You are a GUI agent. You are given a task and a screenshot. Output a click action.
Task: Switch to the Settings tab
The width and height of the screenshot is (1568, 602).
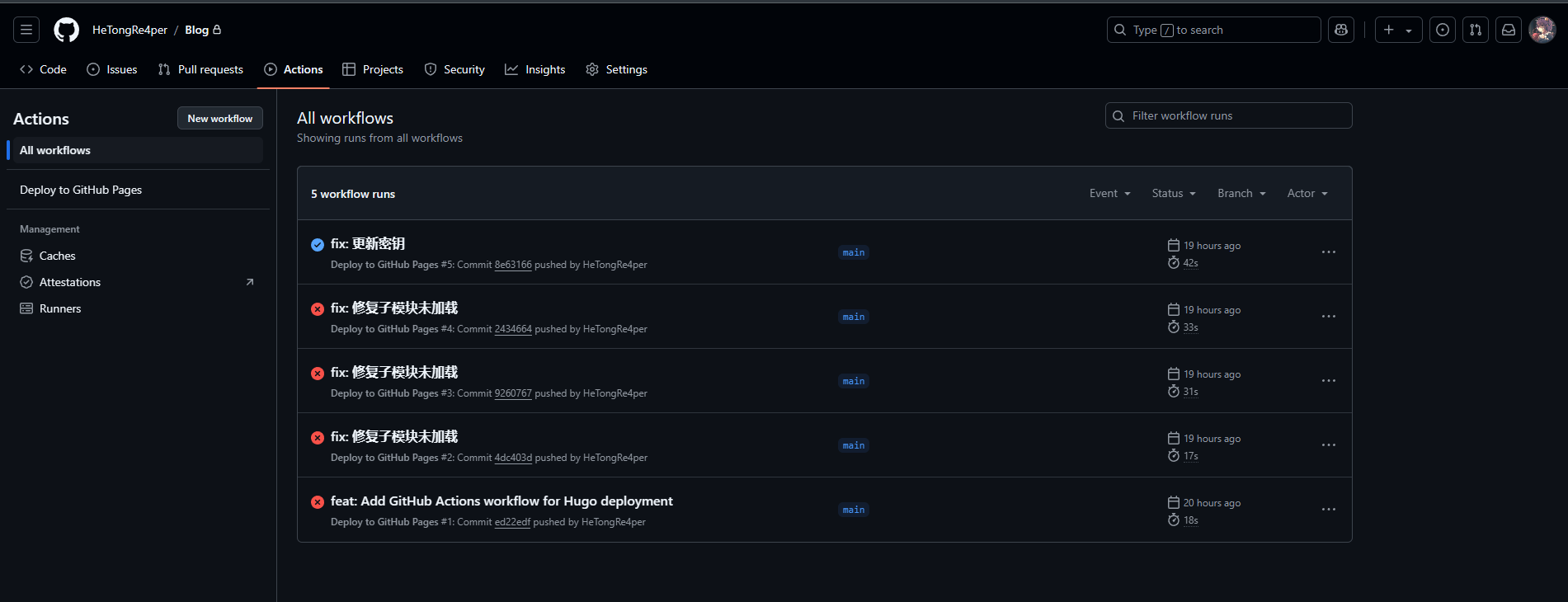pos(616,69)
